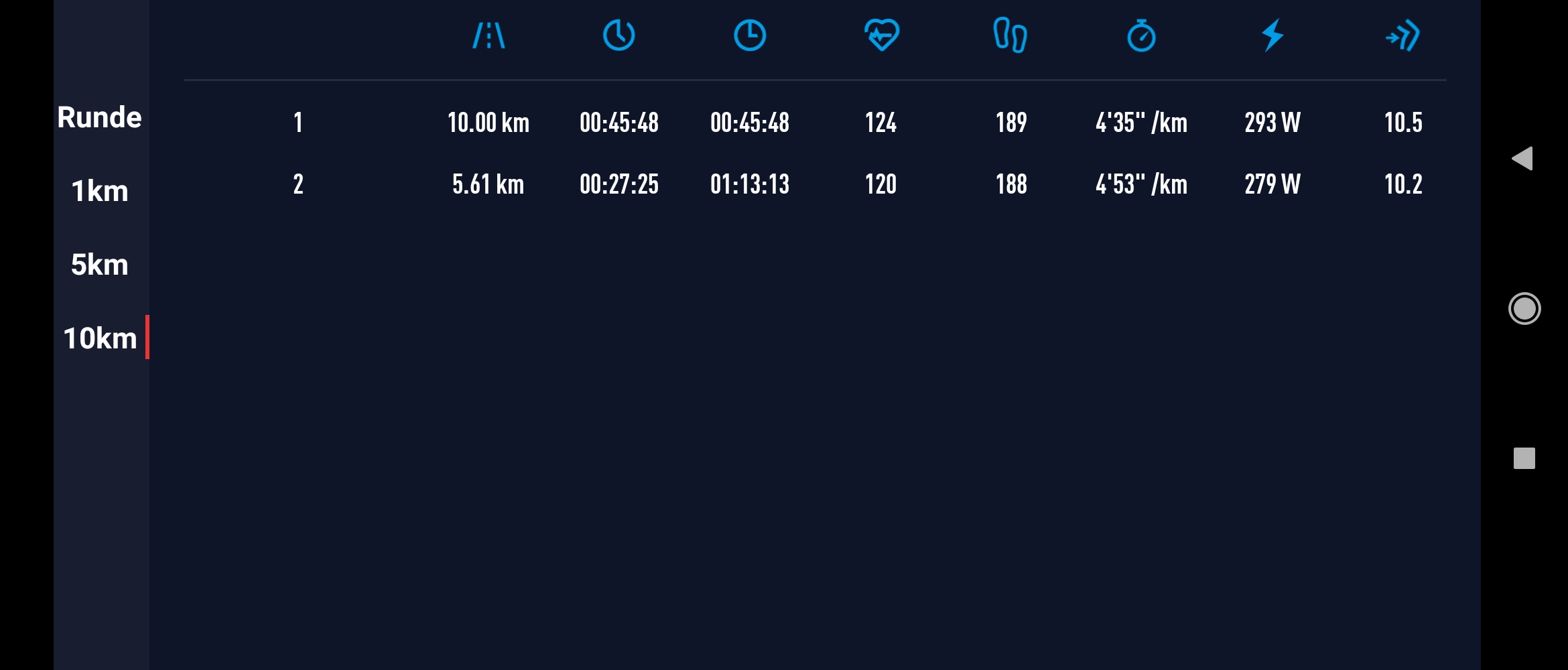Image resolution: width=1568 pixels, height=670 pixels.
Task: Select lap 2 row number
Action: click(x=298, y=184)
